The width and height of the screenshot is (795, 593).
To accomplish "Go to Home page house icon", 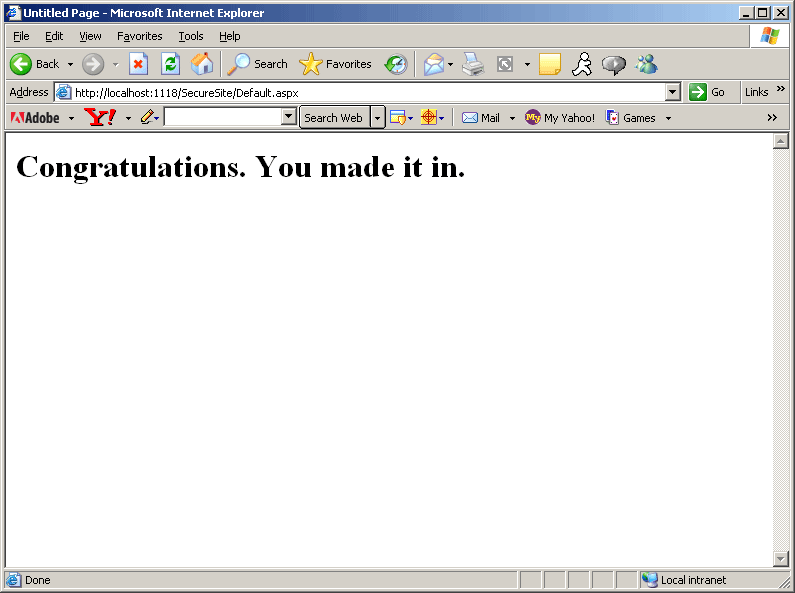I will click(202, 64).
